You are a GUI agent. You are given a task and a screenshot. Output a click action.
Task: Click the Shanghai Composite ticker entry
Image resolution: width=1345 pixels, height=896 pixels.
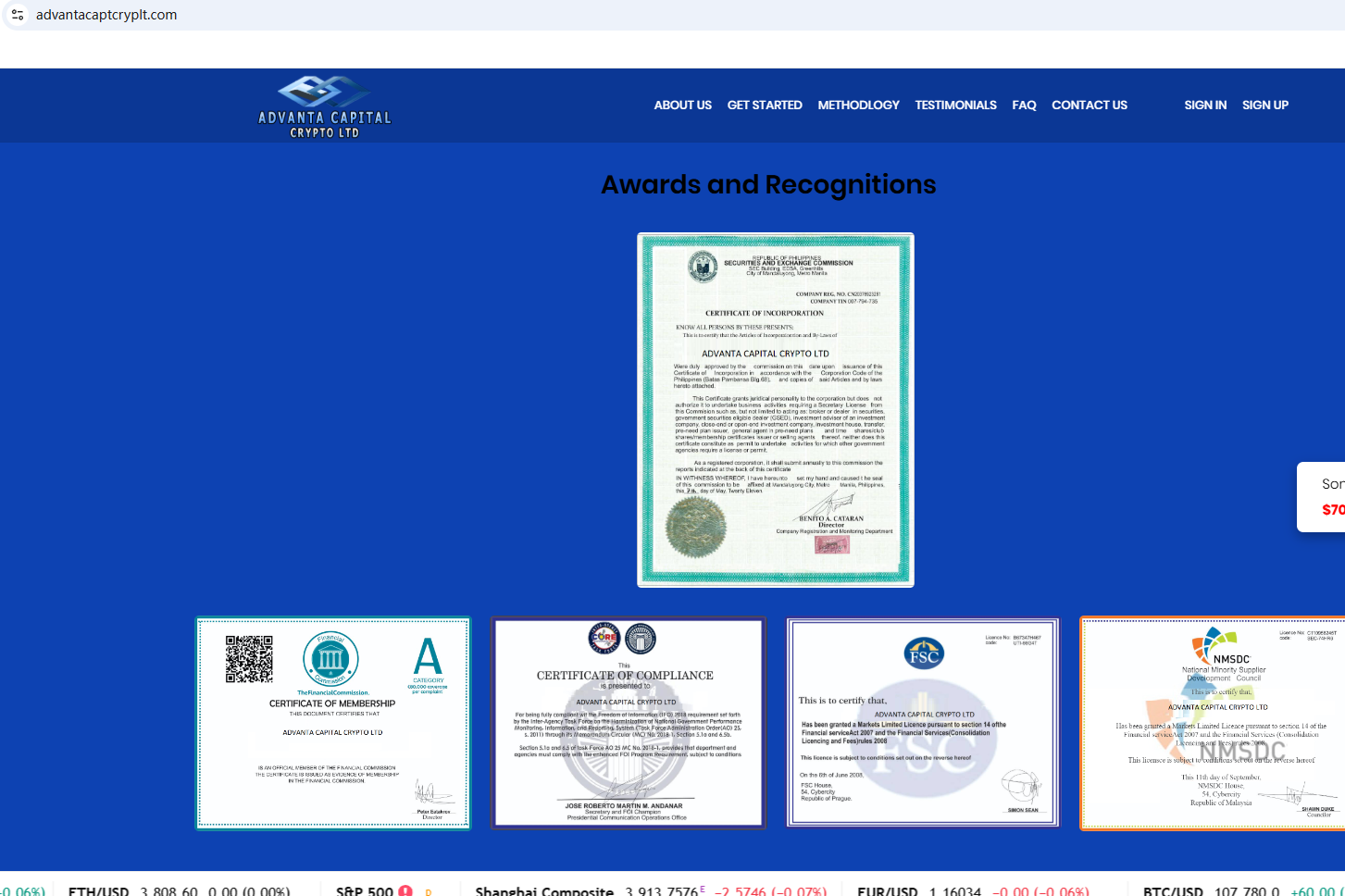(651, 890)
